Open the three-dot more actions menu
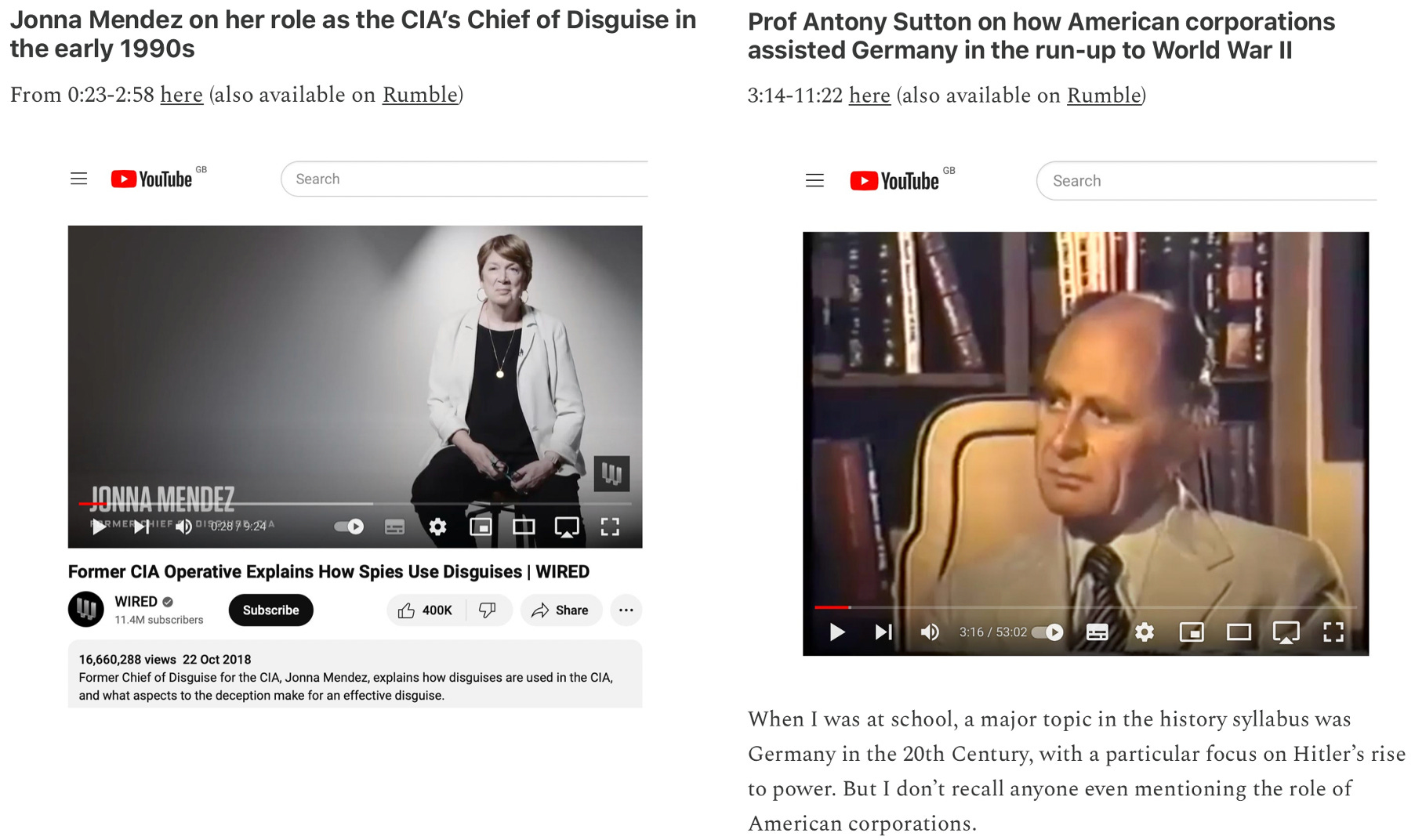The image size is (1422, 840). [626, 610]
